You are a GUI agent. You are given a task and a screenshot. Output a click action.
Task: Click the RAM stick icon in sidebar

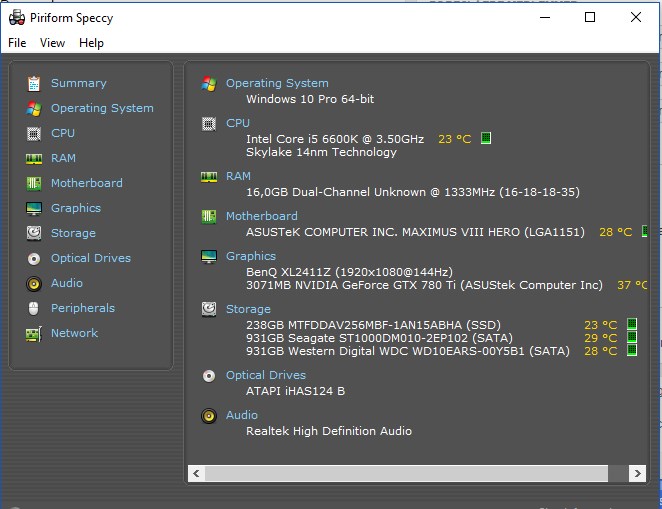34,159
